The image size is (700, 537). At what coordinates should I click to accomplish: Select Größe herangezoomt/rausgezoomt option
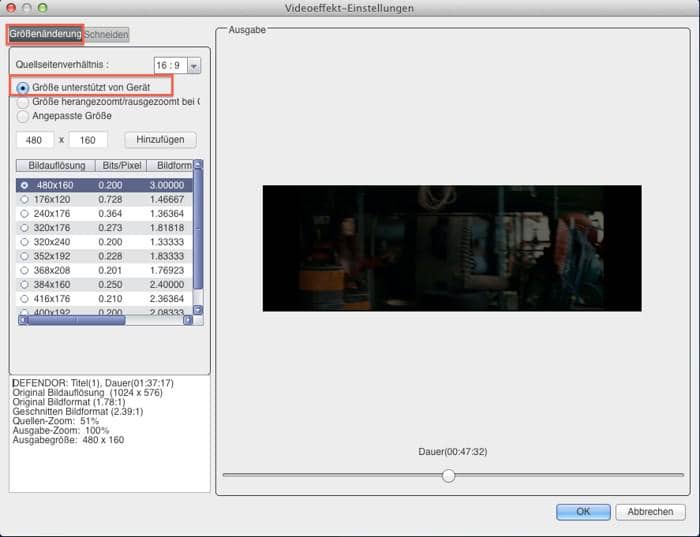pos(22,102)
